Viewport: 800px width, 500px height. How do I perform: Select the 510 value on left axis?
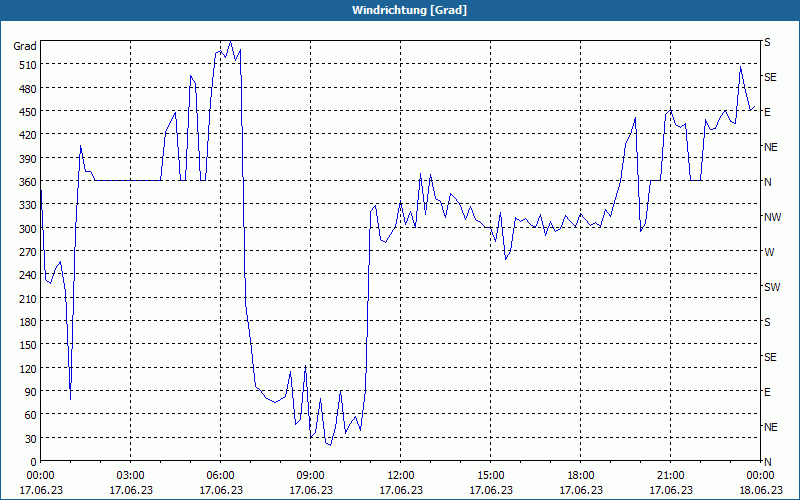(28, 65)
